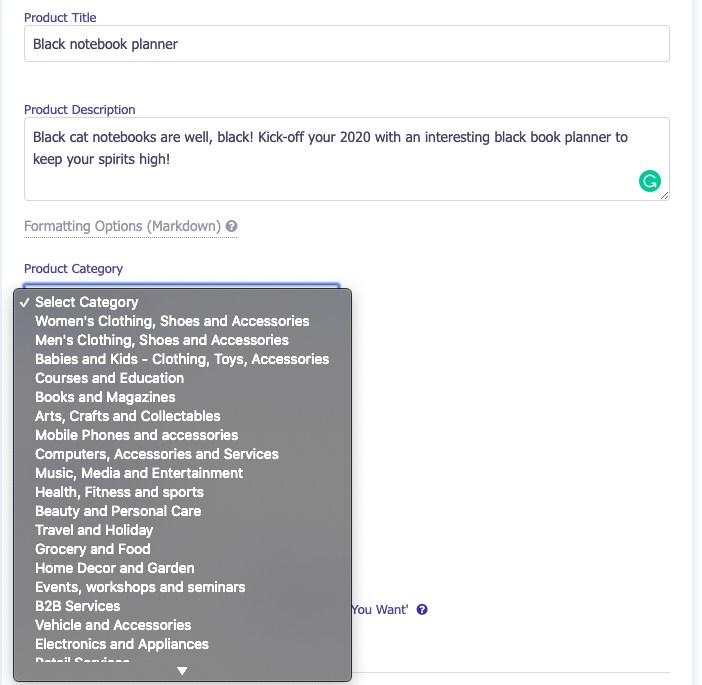This screenshot has width=702, height=685.
Task: Select Health, Fitness and sports
Action: (x=119, y=492)
